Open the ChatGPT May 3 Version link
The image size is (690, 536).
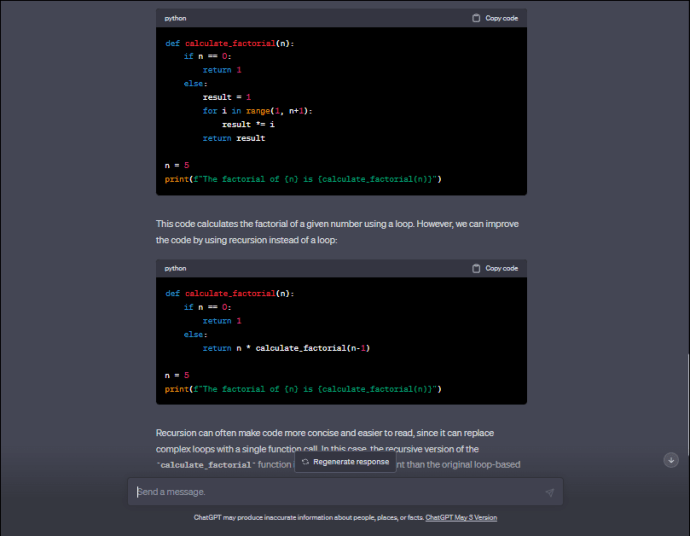461,518
